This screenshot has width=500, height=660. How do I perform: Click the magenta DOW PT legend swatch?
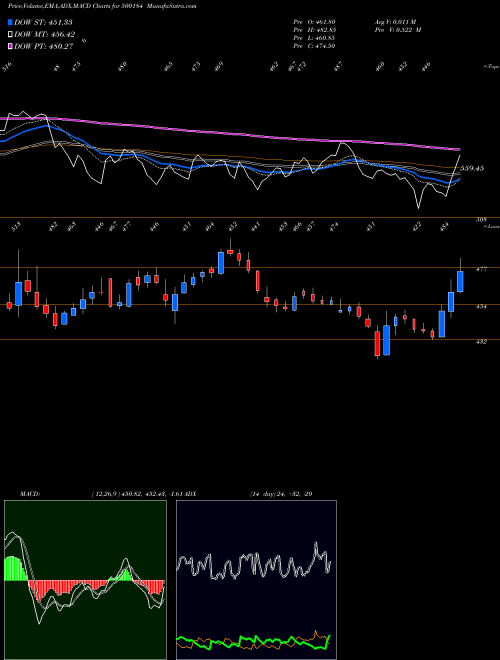[11, 46]
